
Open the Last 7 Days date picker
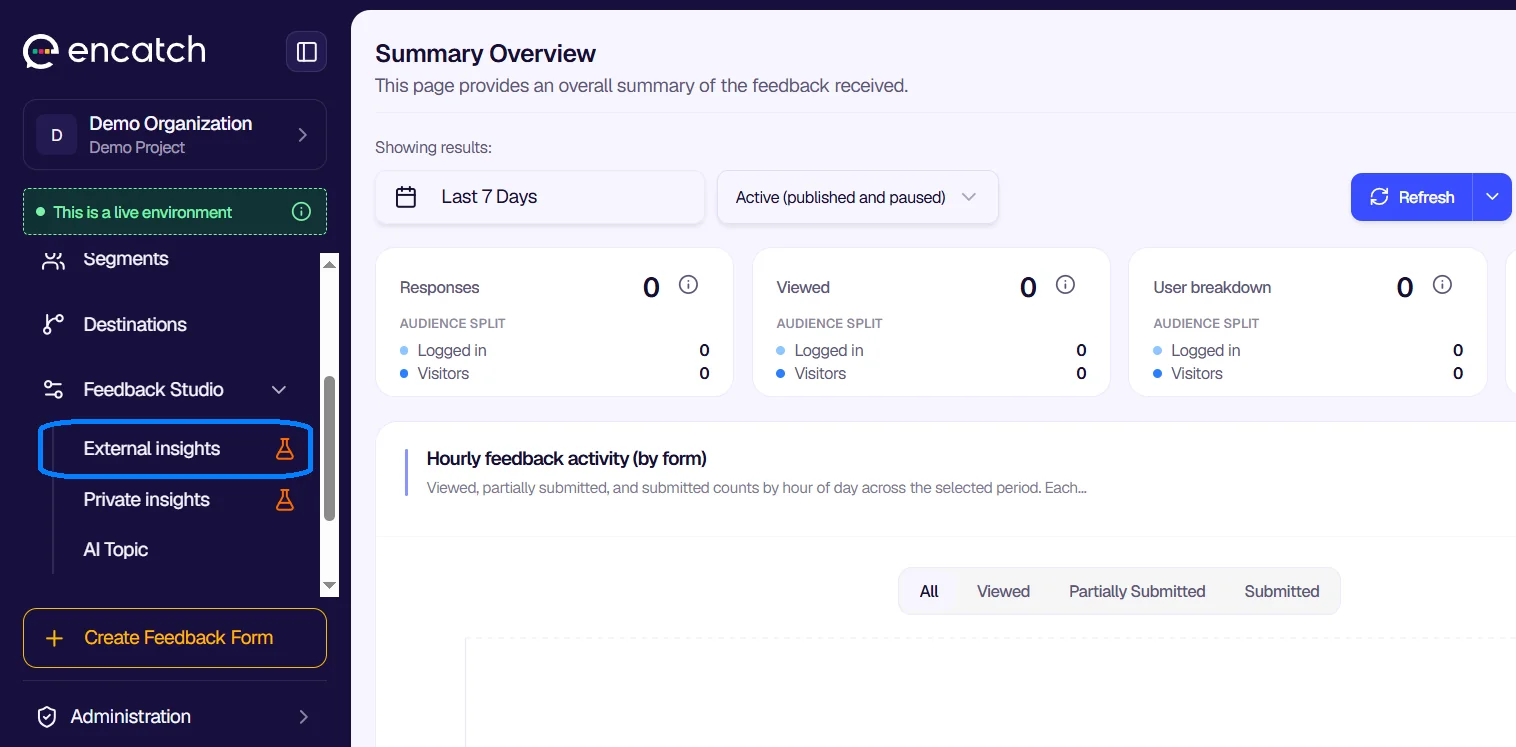[540, 197]
